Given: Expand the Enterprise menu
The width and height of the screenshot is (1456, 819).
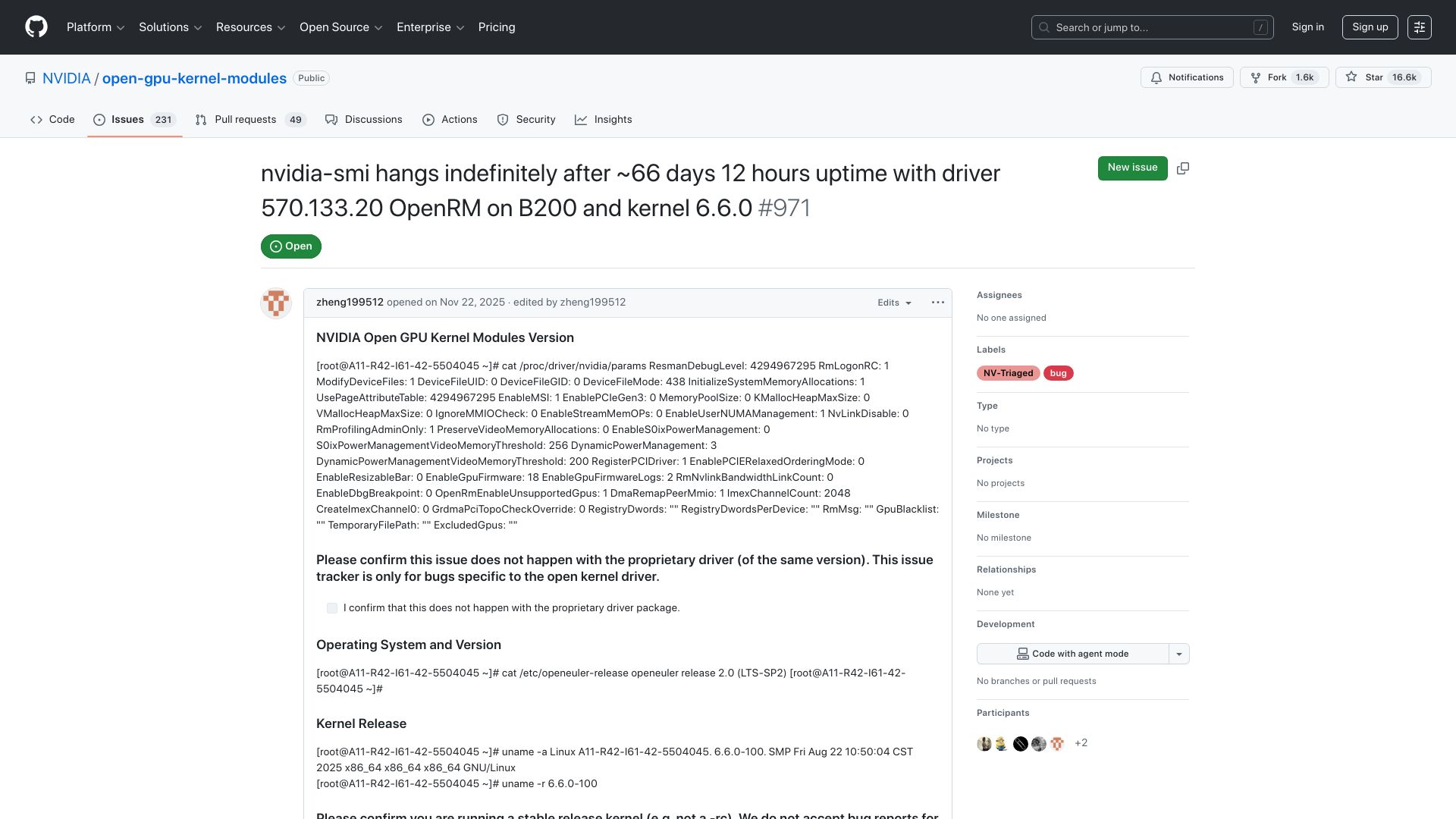Looking at the screenshot, I should 431,27.
